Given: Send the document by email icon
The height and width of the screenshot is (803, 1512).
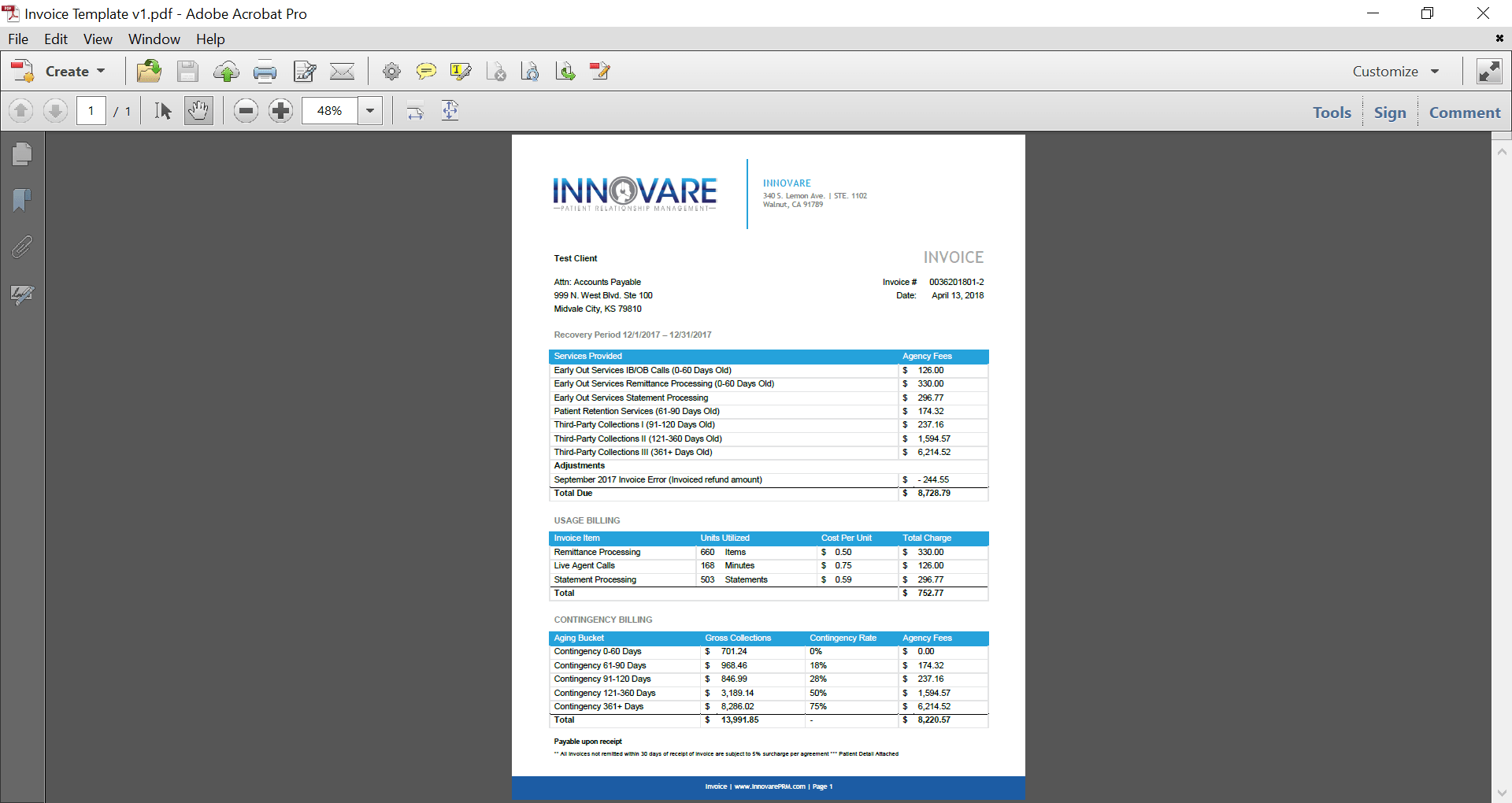Looking at the screenshot, I should [343, 71].
